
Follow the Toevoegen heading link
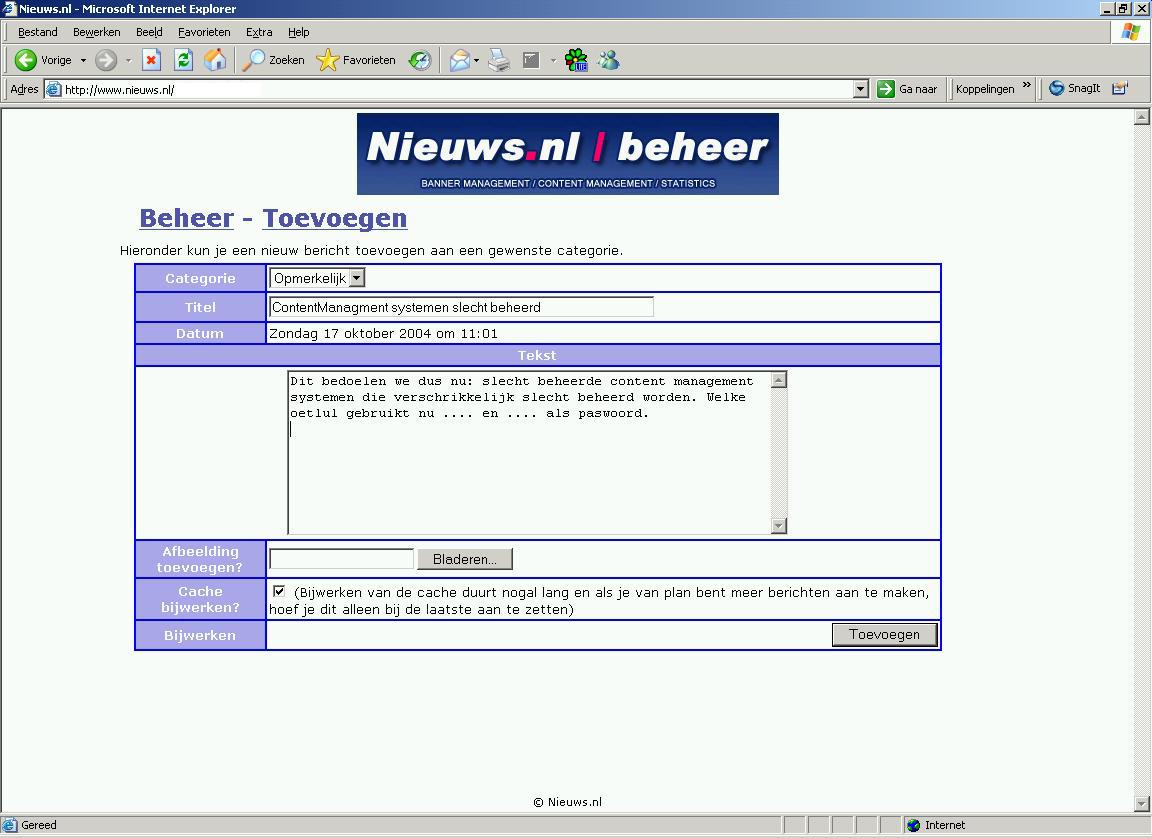pos(334,218)
